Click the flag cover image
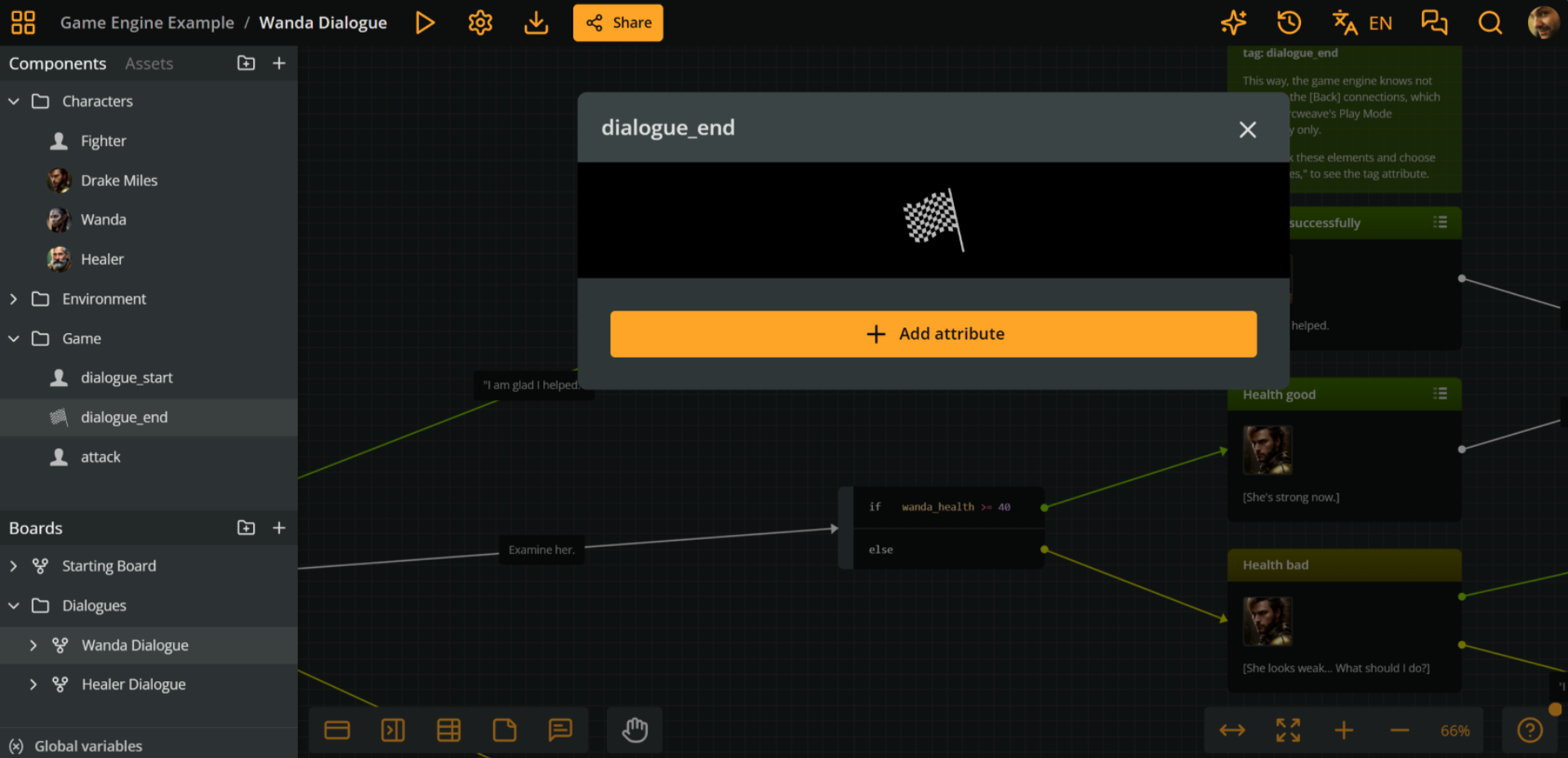The width and height of the screenshot is (1568, 758). pyautogui.click(x=933, y=220)
